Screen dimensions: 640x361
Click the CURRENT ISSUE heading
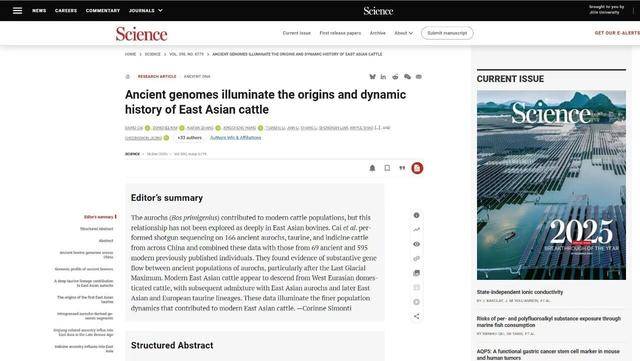click(x=510, y=79)
